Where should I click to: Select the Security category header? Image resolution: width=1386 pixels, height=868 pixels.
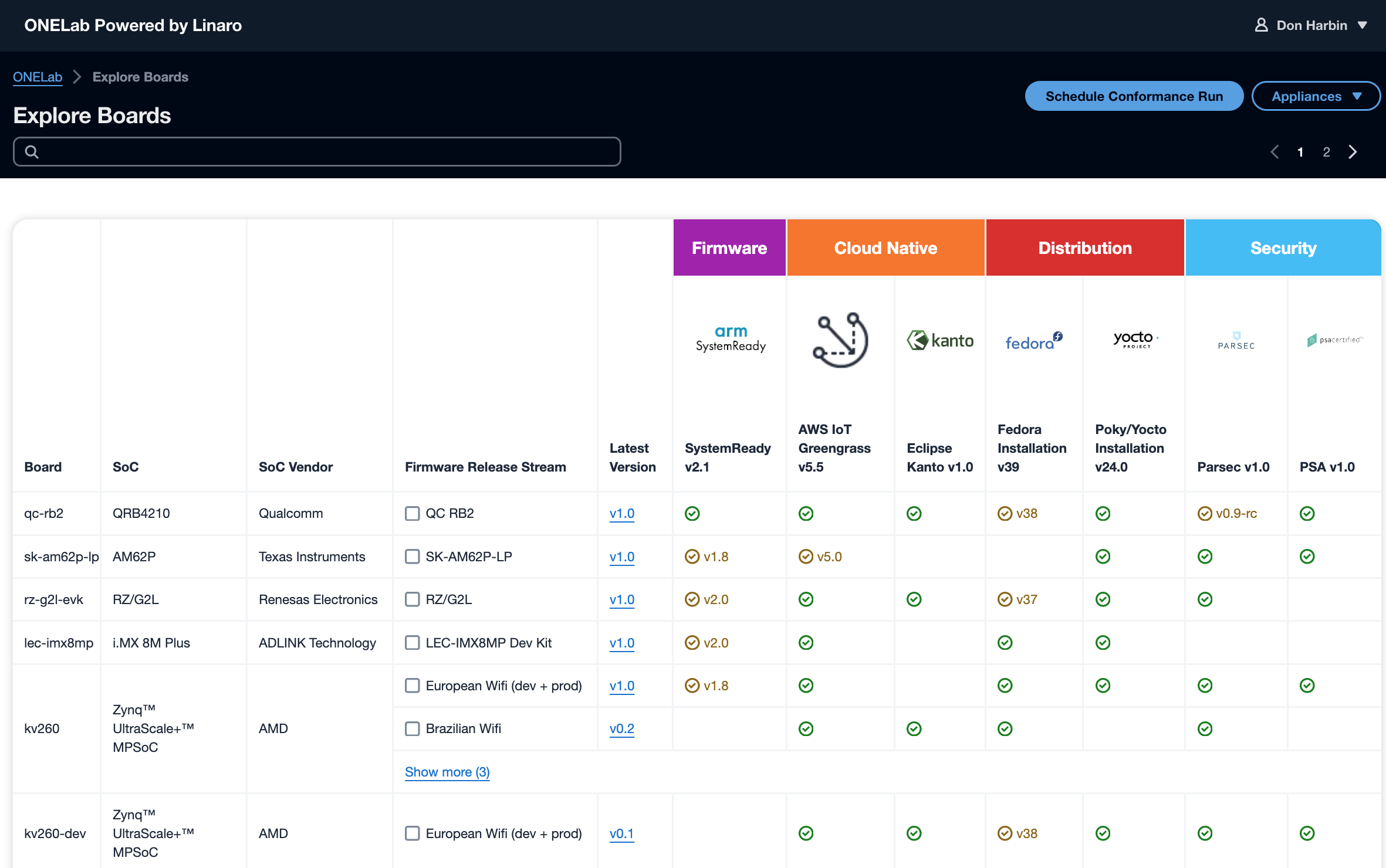click(1283, 248)
